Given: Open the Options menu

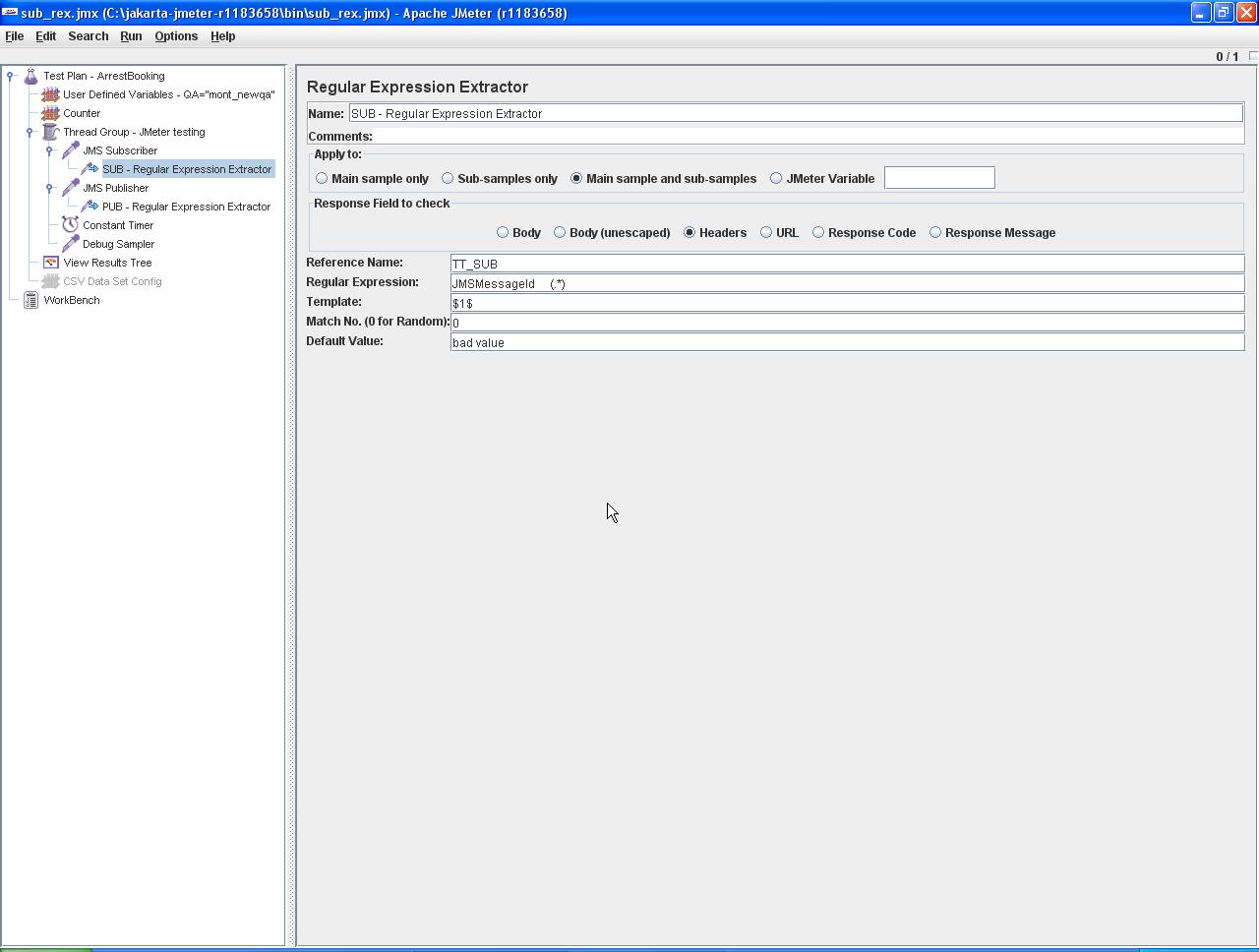Looking at the screenshot, I should (x=176, y=36).
